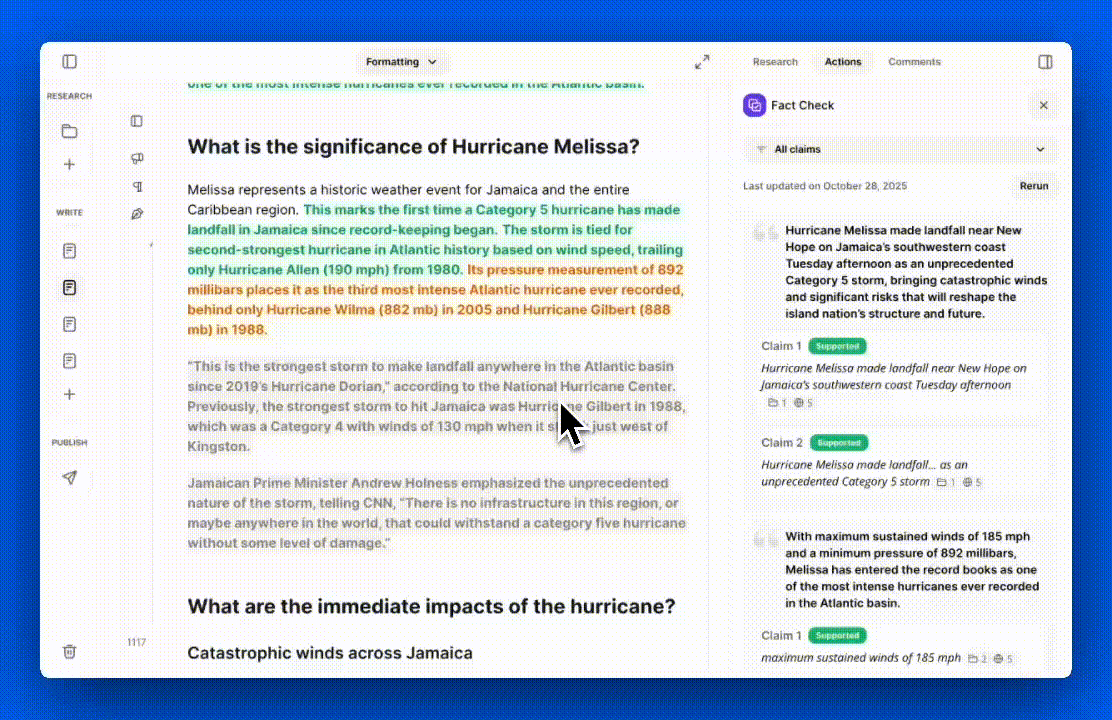Switch to the Comments tab
The height and width of the screenshot is (720, 1112).
click(x=914, y=62)
